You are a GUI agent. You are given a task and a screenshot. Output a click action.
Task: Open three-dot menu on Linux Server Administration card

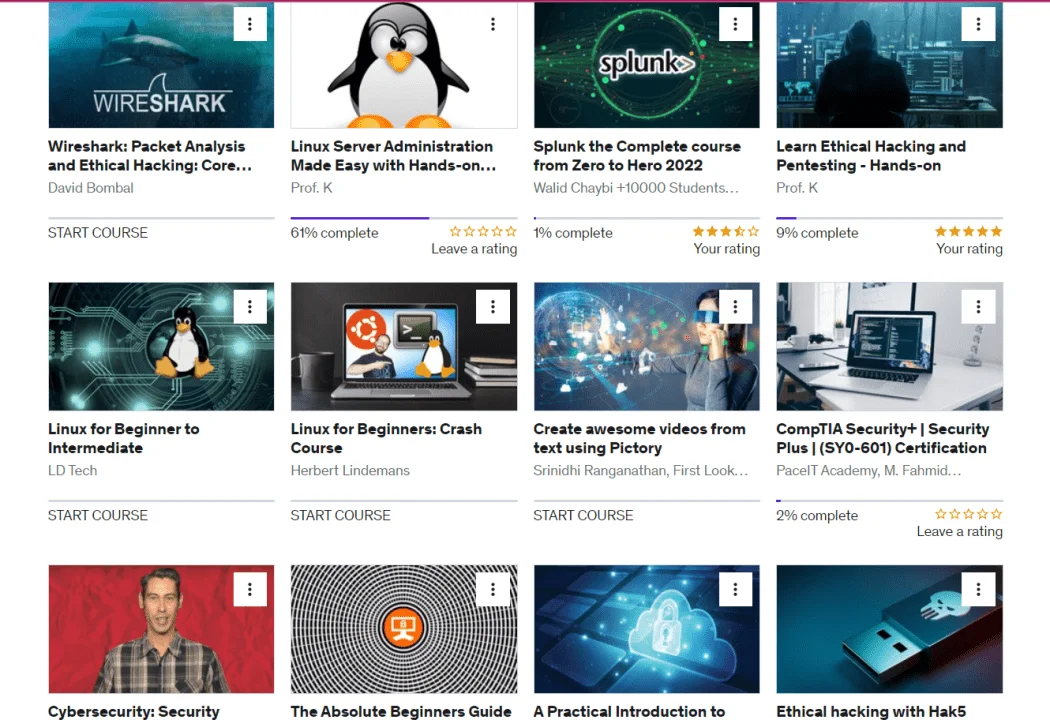coord(493,24)
